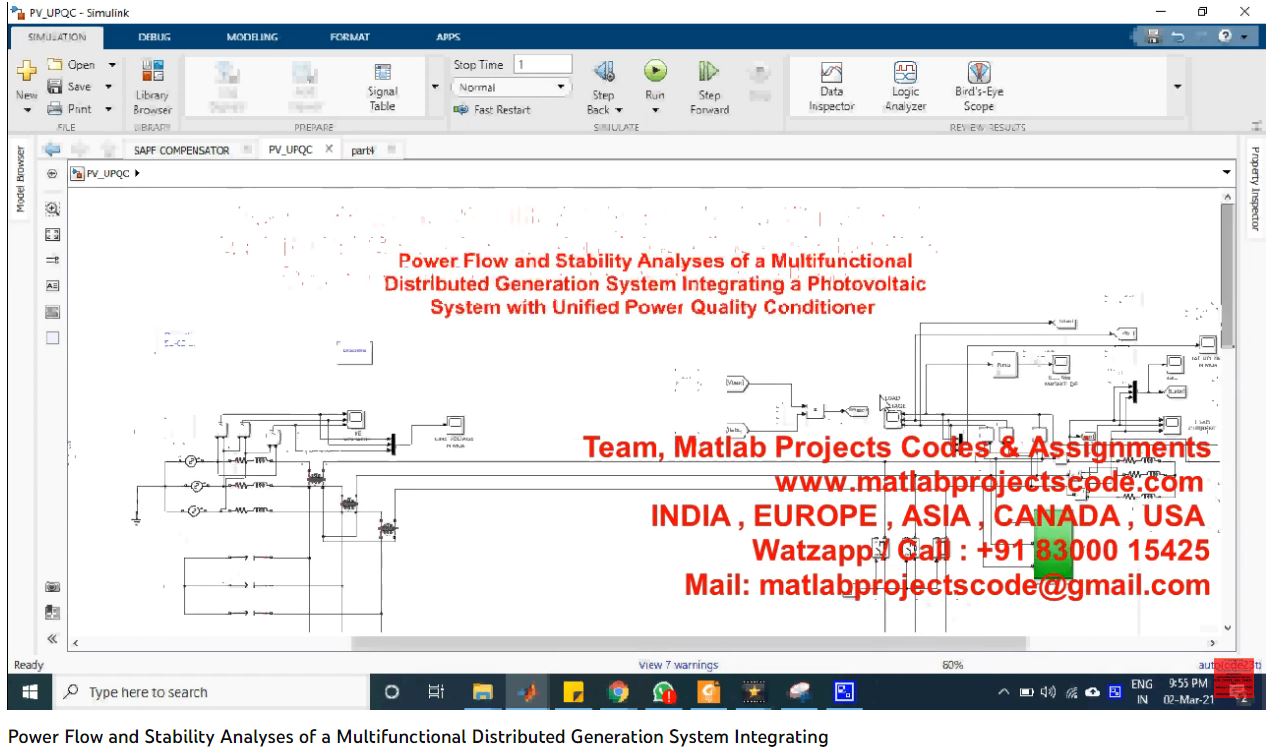Click View 7 warnings link
Image resolution: width=1281 pixels, height=756 pixels.
coord(678,665)
